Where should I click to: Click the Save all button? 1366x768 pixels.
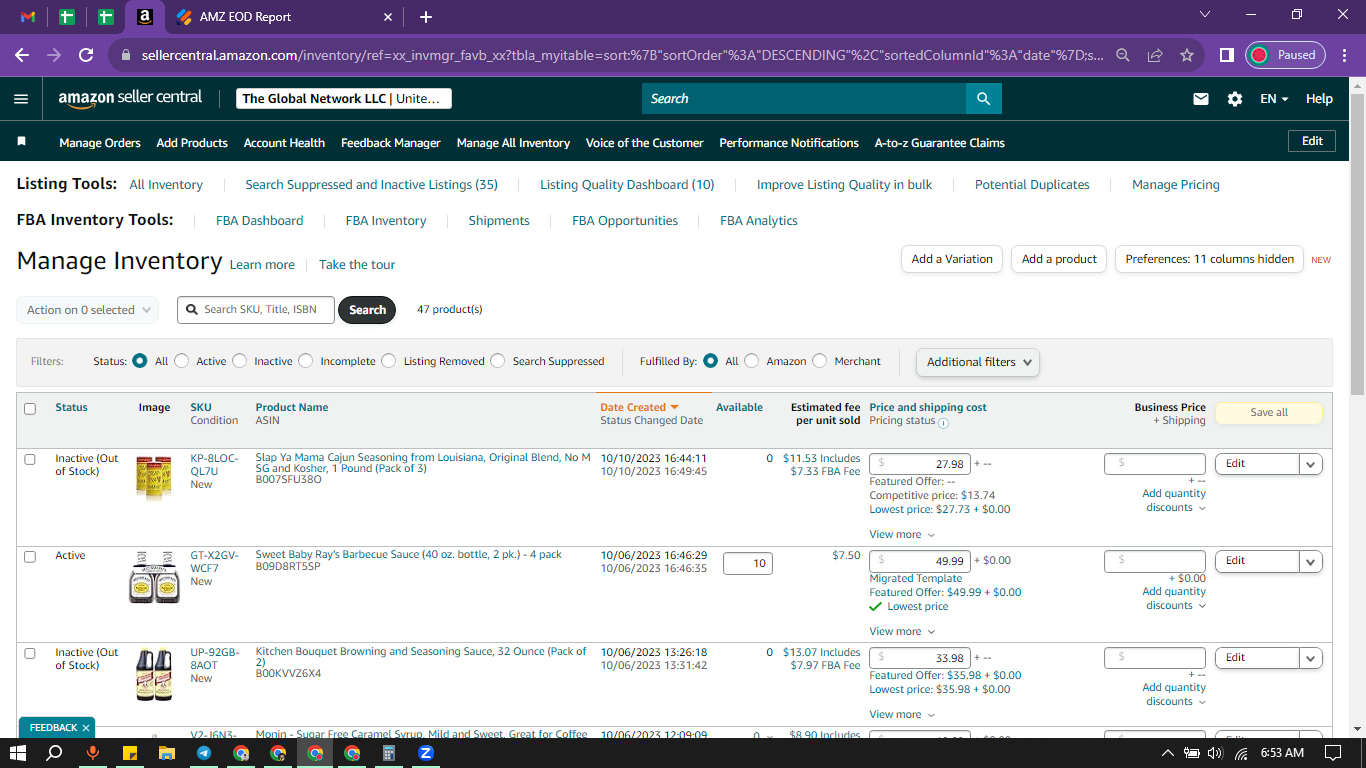click(x=1269, y=413)
